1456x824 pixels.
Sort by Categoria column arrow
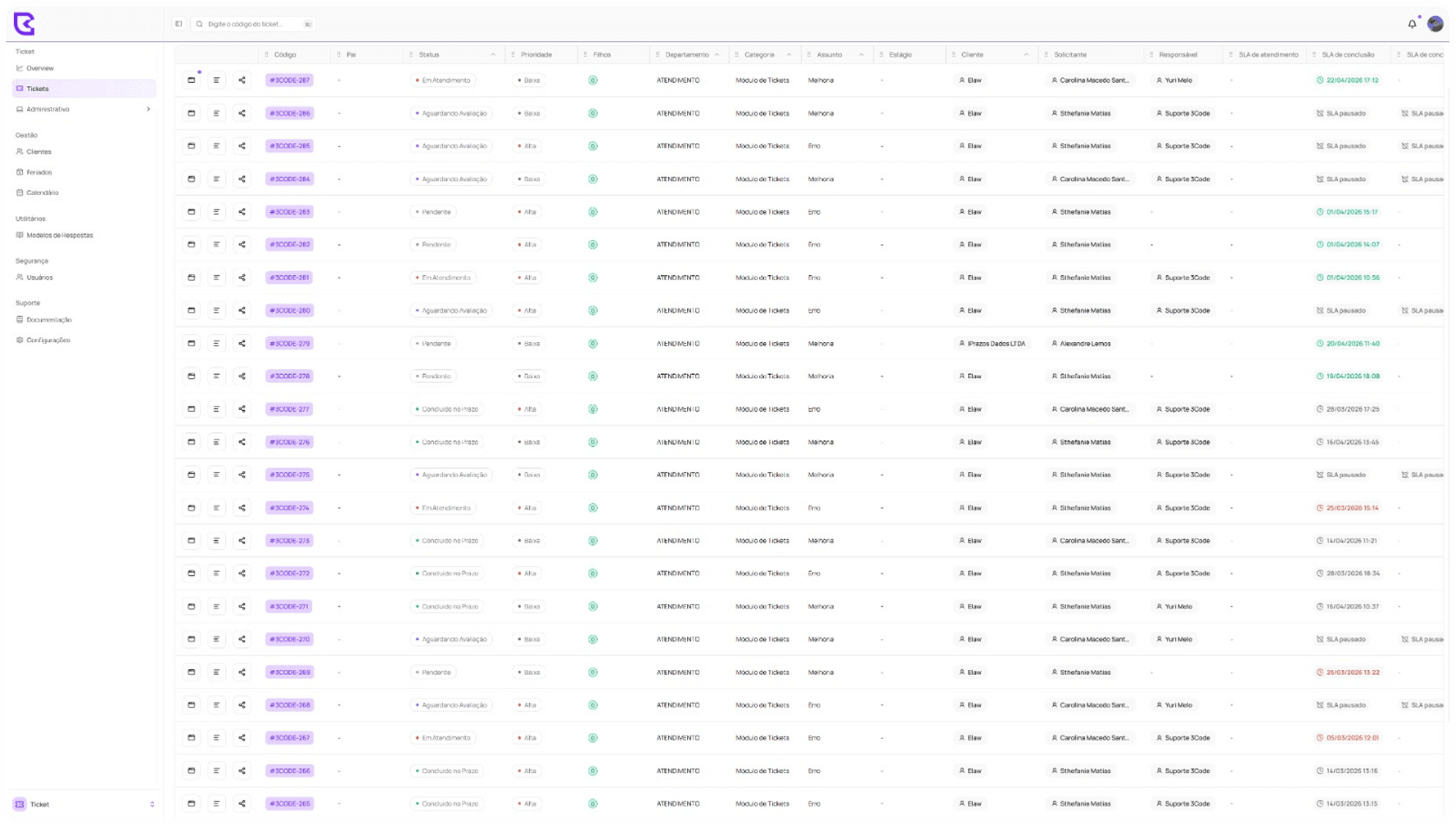pyautogui.click(x=789, y=54)
